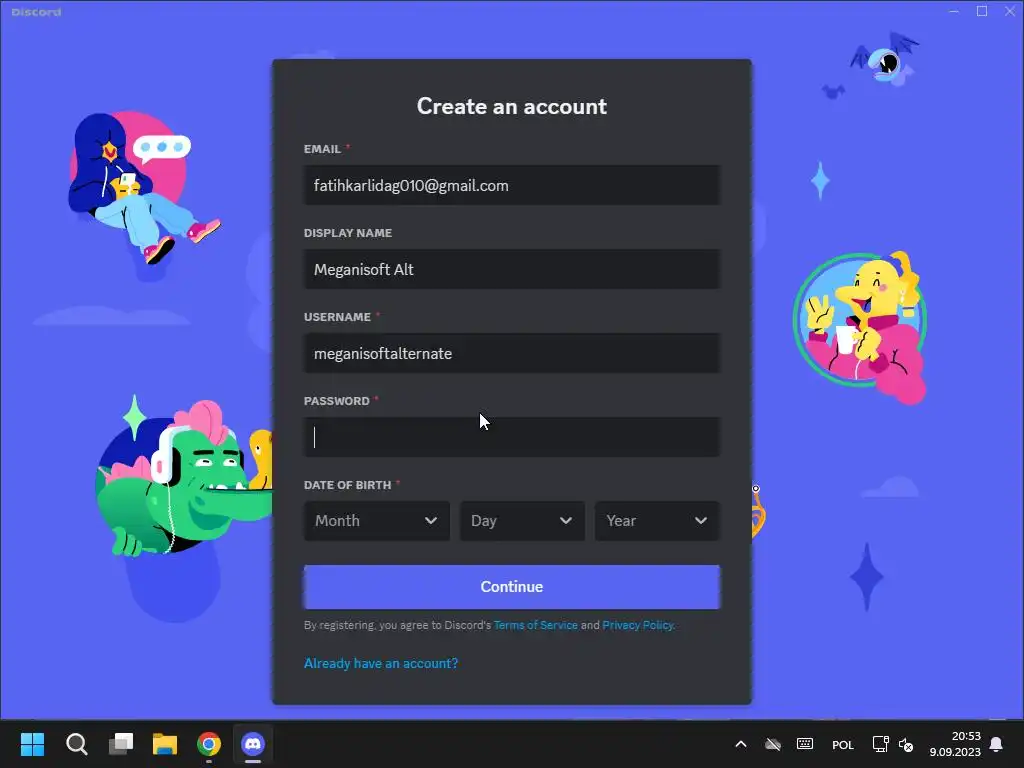Open File Explorer from taskbar
This screenshot has height=768, width=1024.
click(165, 744)
